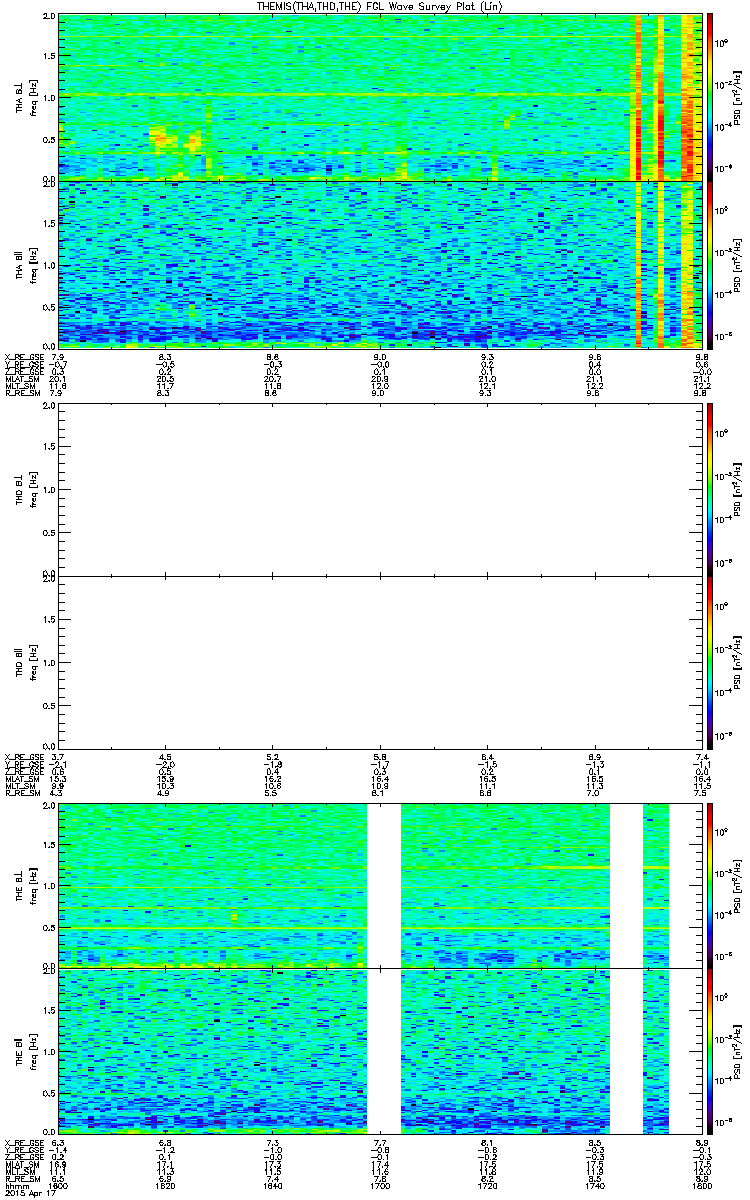
Task: Click the first data gap in THE B⊥
Action: pos(384,884)
